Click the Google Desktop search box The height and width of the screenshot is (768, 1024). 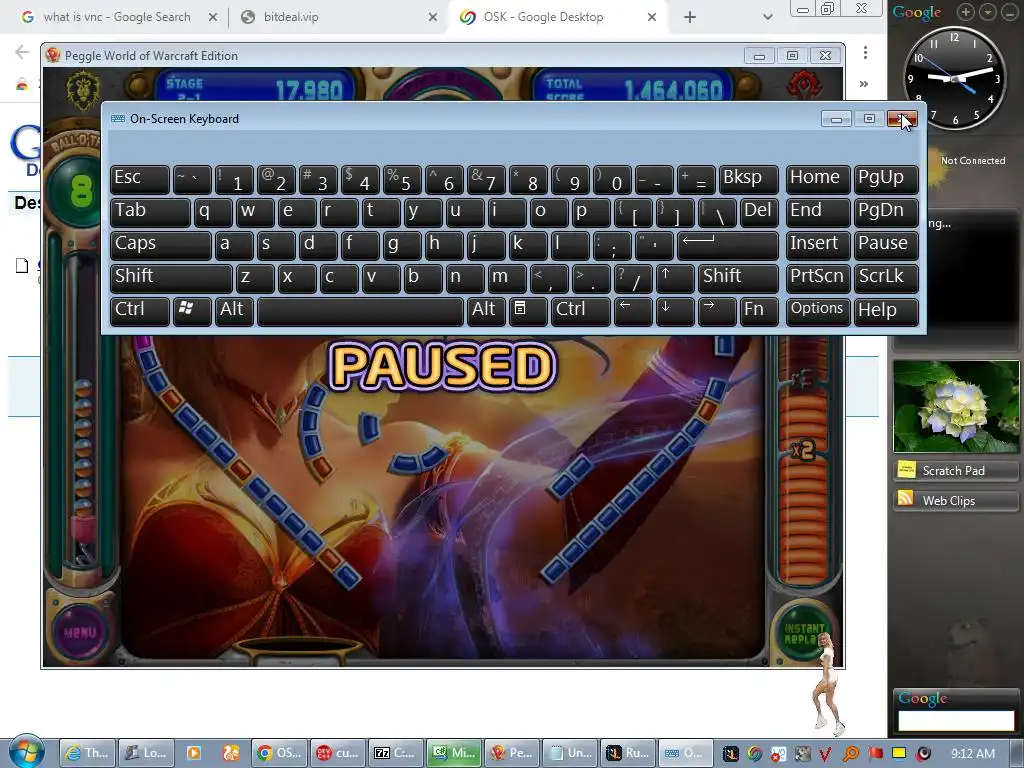point(956,720)
